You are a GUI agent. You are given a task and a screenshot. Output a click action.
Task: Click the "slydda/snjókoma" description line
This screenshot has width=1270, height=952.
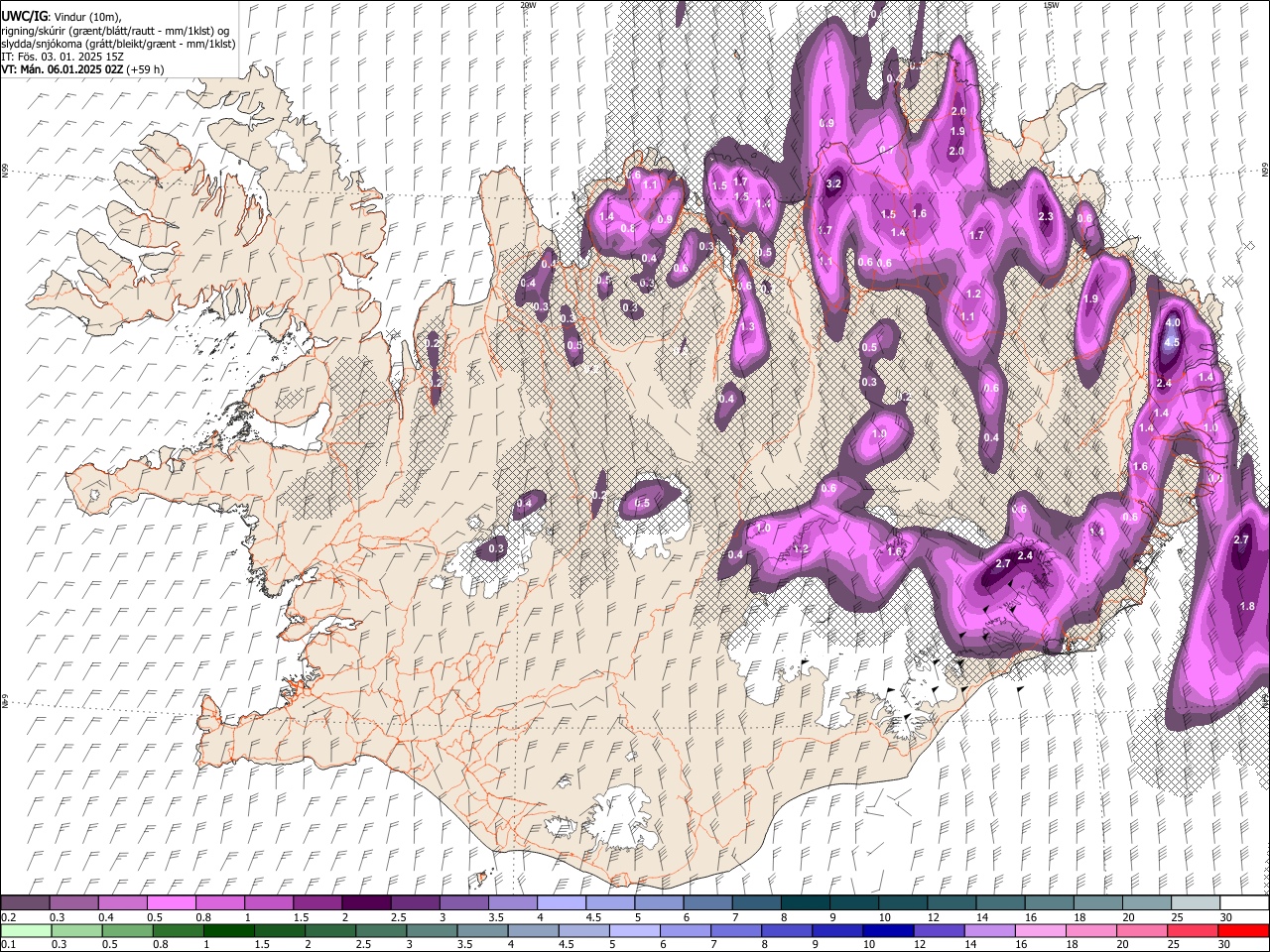point(118,44)
